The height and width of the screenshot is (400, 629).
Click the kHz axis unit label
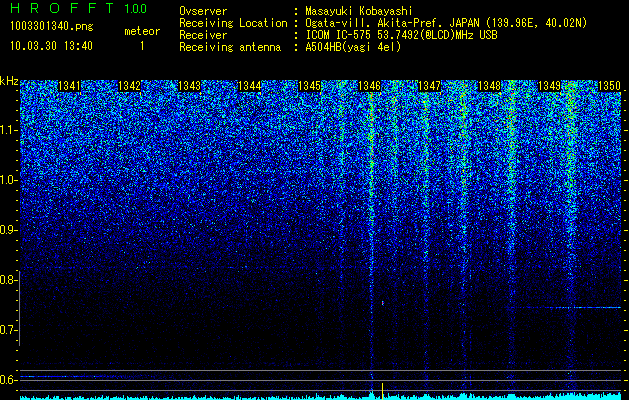(x=9, y=81)
